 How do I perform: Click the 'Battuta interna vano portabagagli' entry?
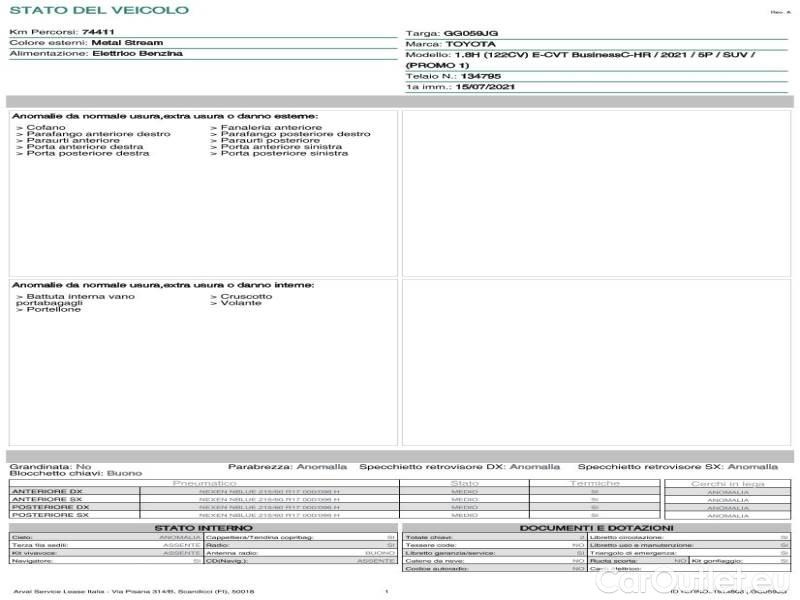pyautogui.click(x=76, y=299)
